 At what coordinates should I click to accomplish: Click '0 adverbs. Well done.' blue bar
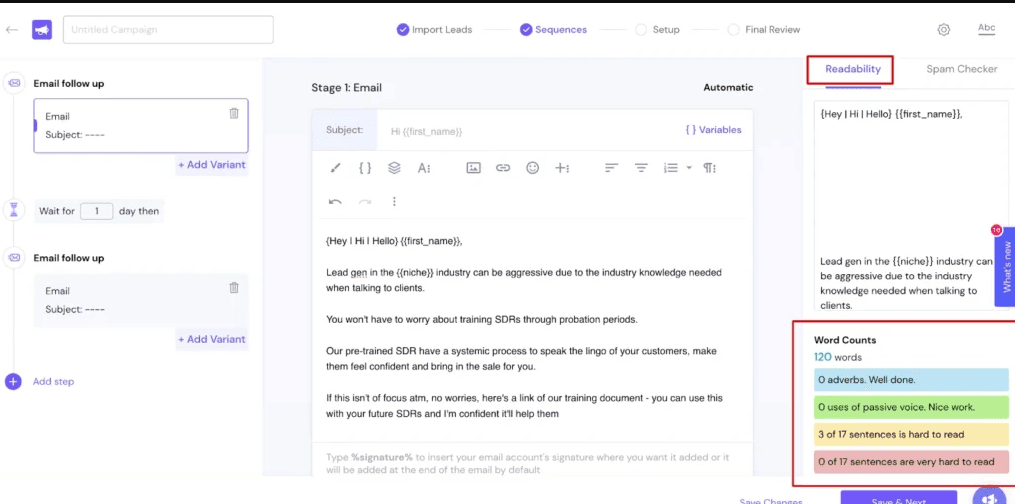click(x=911, y=380)
